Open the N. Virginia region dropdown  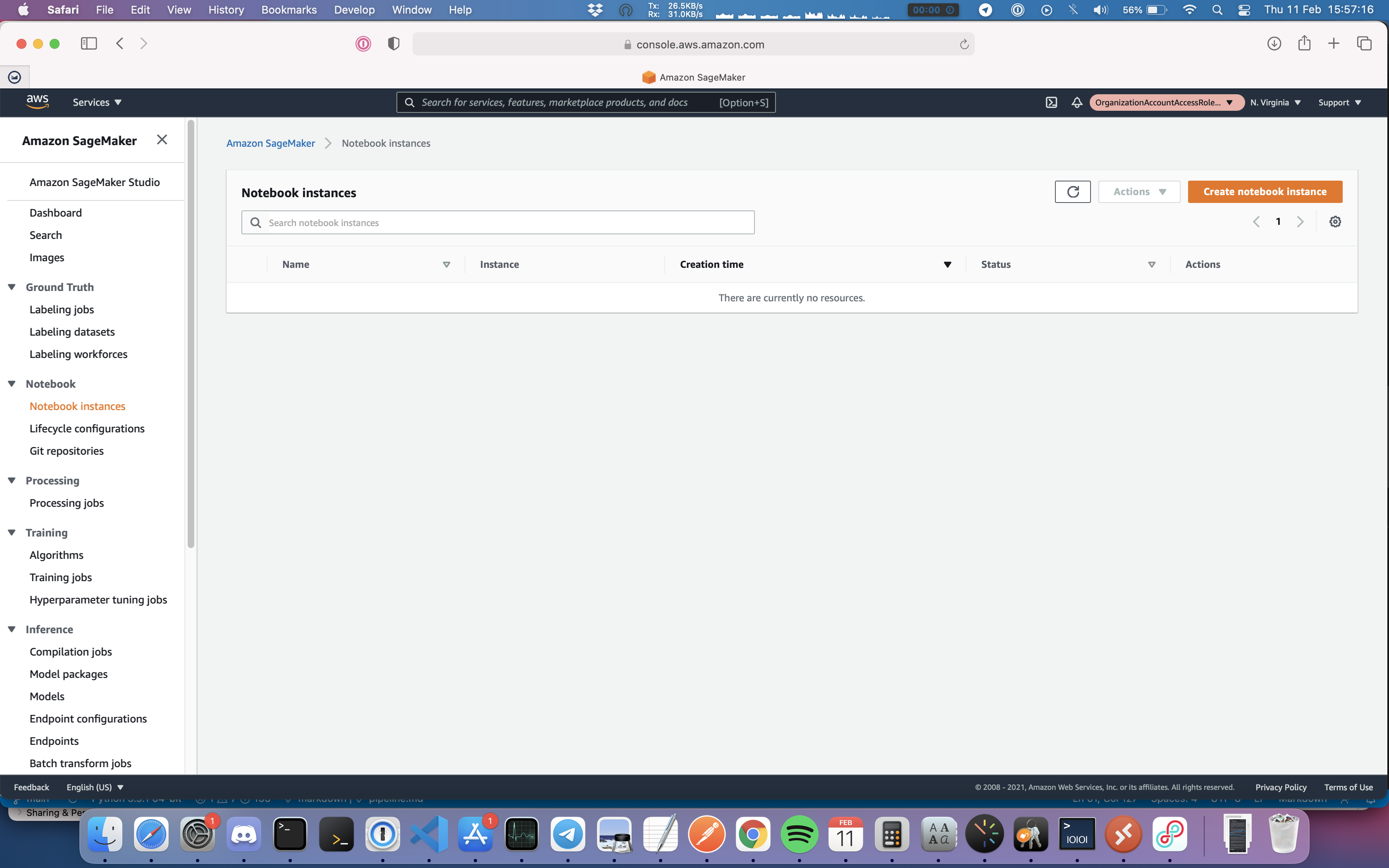click(x=1275, y=103)
